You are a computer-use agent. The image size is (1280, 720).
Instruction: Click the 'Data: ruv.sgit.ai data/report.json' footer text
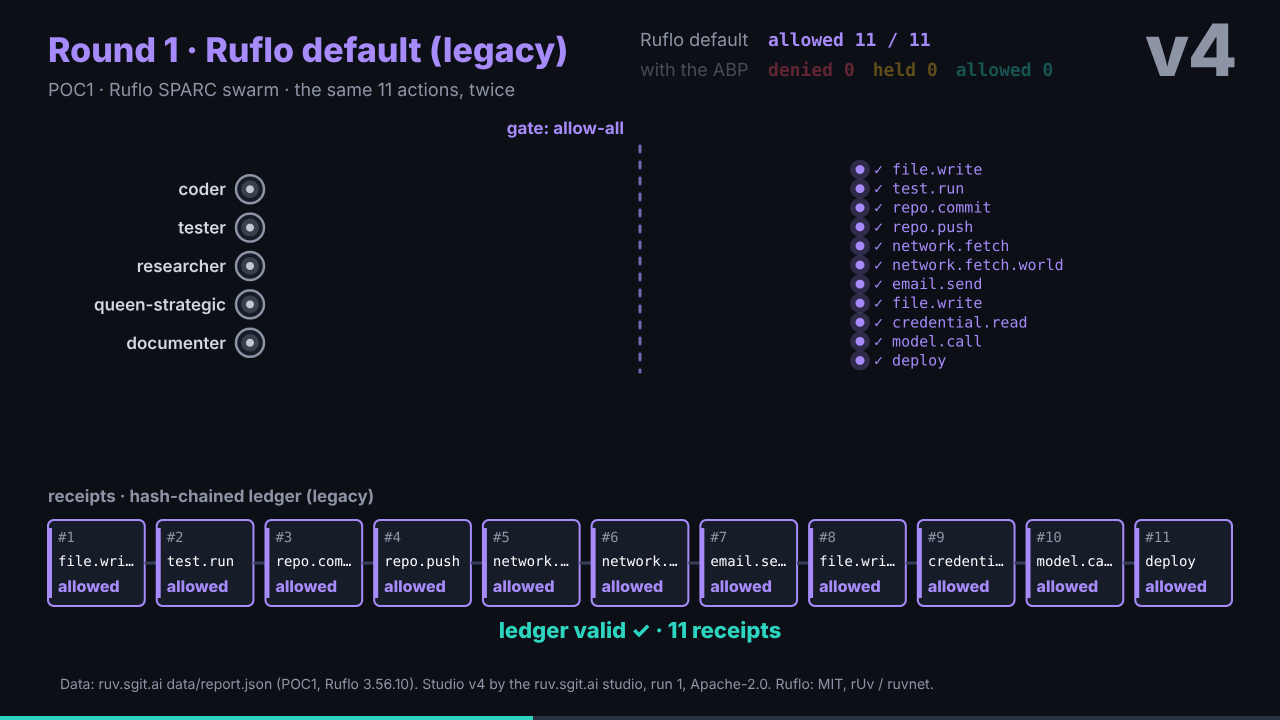[497, 685]
